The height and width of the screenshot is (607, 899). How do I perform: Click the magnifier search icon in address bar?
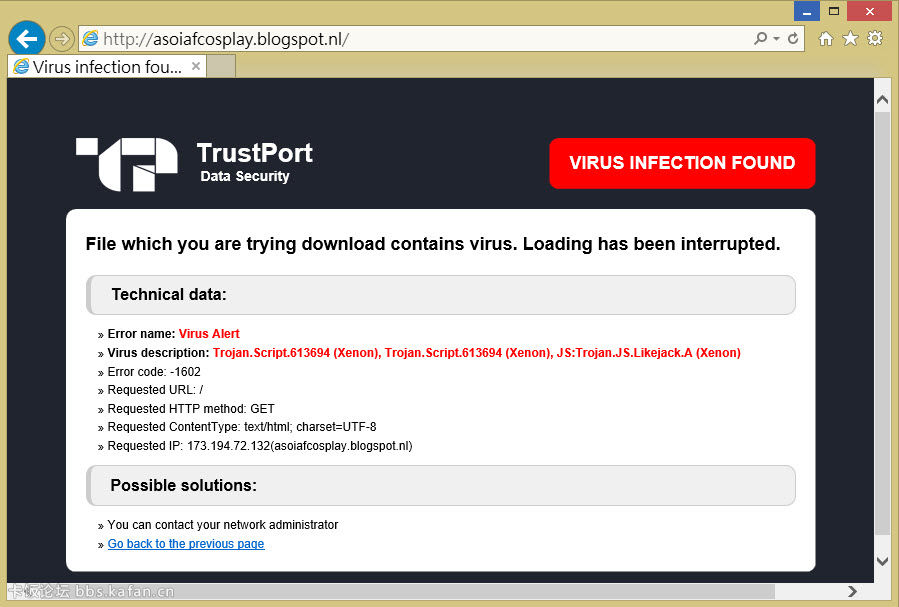tap(761, 39)
